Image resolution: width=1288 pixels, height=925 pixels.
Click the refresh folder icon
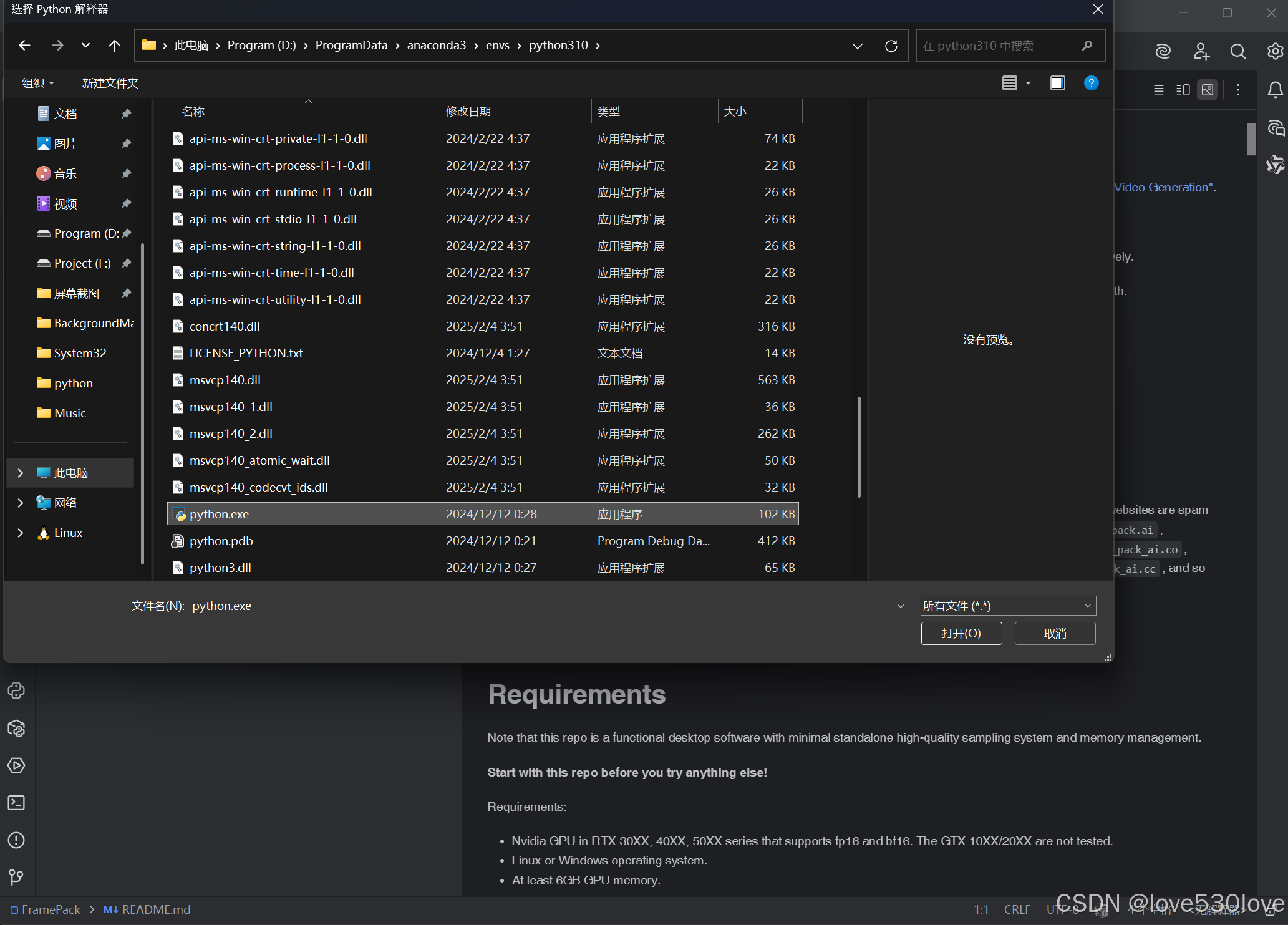point(891,46)
